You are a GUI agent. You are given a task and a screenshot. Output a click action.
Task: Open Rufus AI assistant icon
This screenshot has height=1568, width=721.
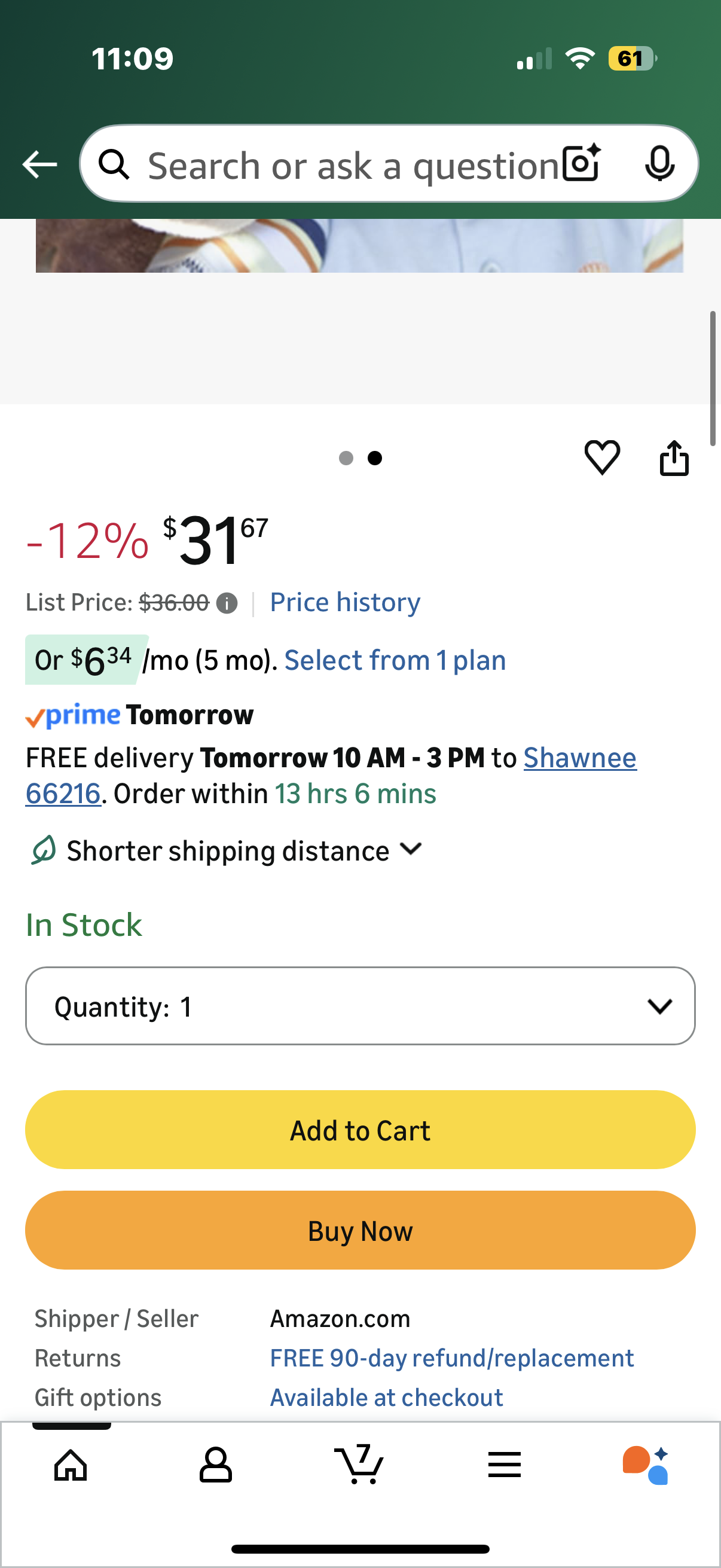(x=646, y=1465)
